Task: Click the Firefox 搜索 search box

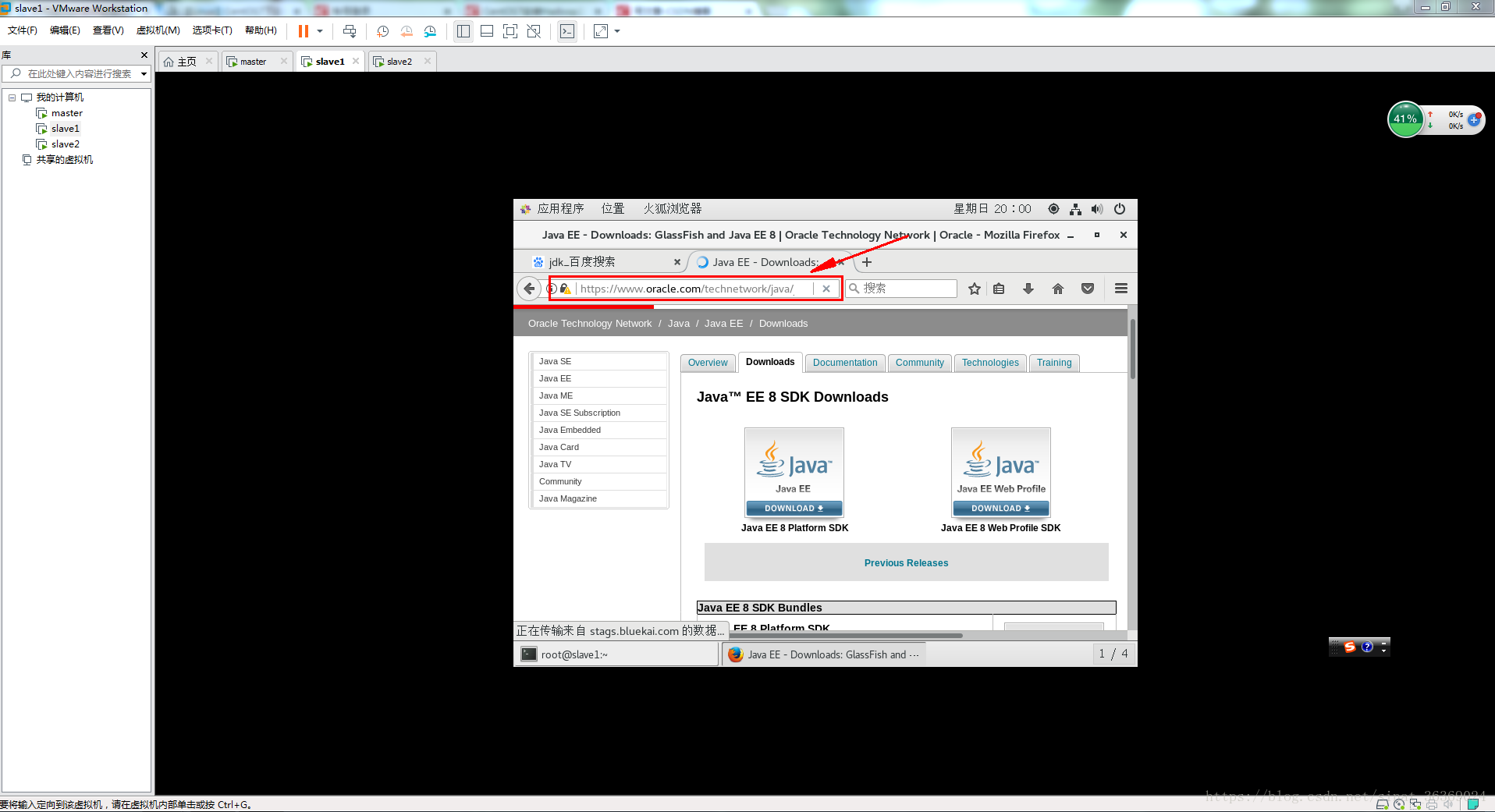Action: [x=902, y=289]
